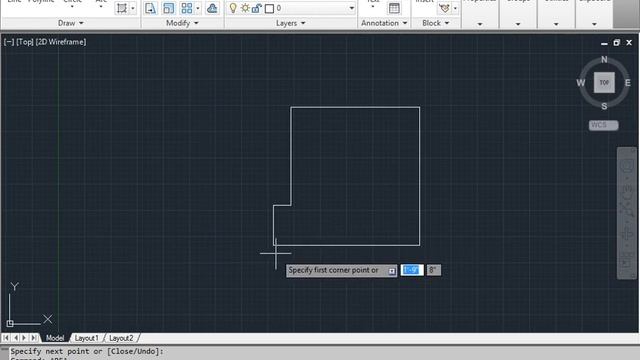Open the WCS coordinate system dropdown
The width and height of the screenshot is (640, 360).
coord(603,125)
